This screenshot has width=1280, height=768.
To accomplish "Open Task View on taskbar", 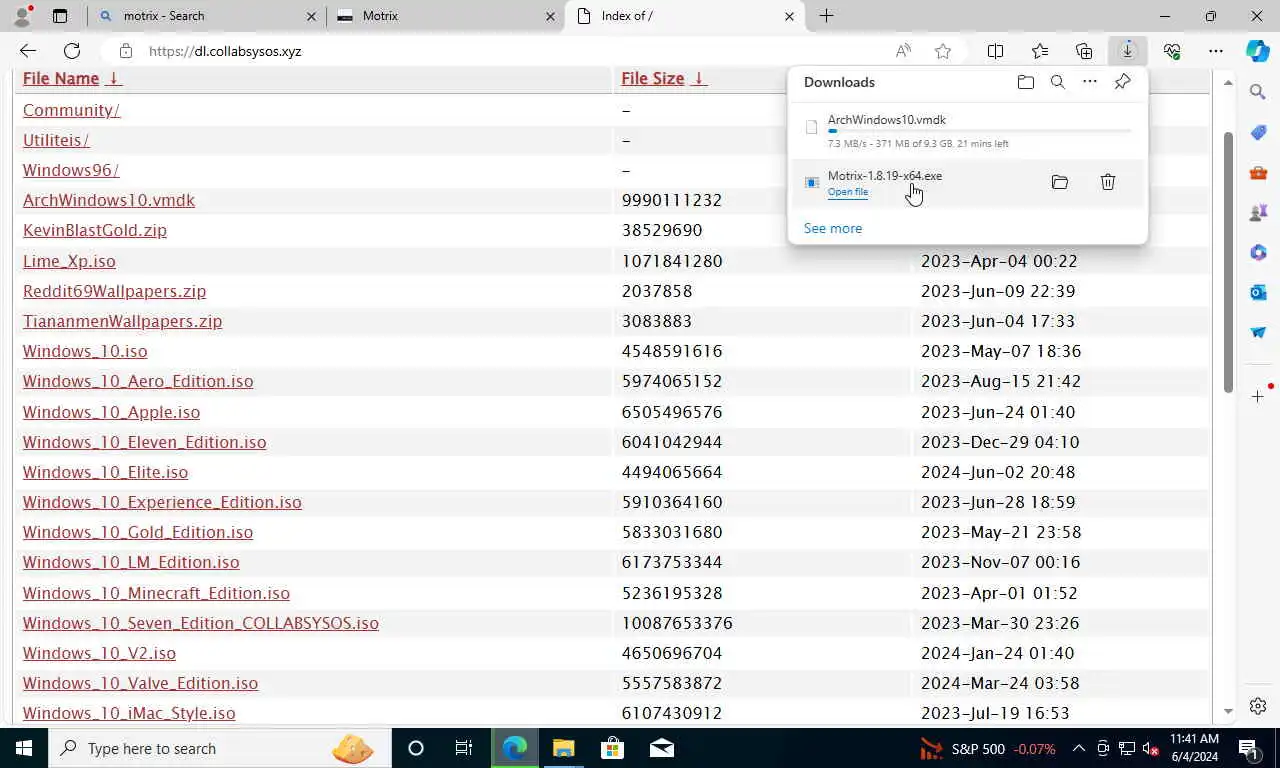I will (464, 748).
